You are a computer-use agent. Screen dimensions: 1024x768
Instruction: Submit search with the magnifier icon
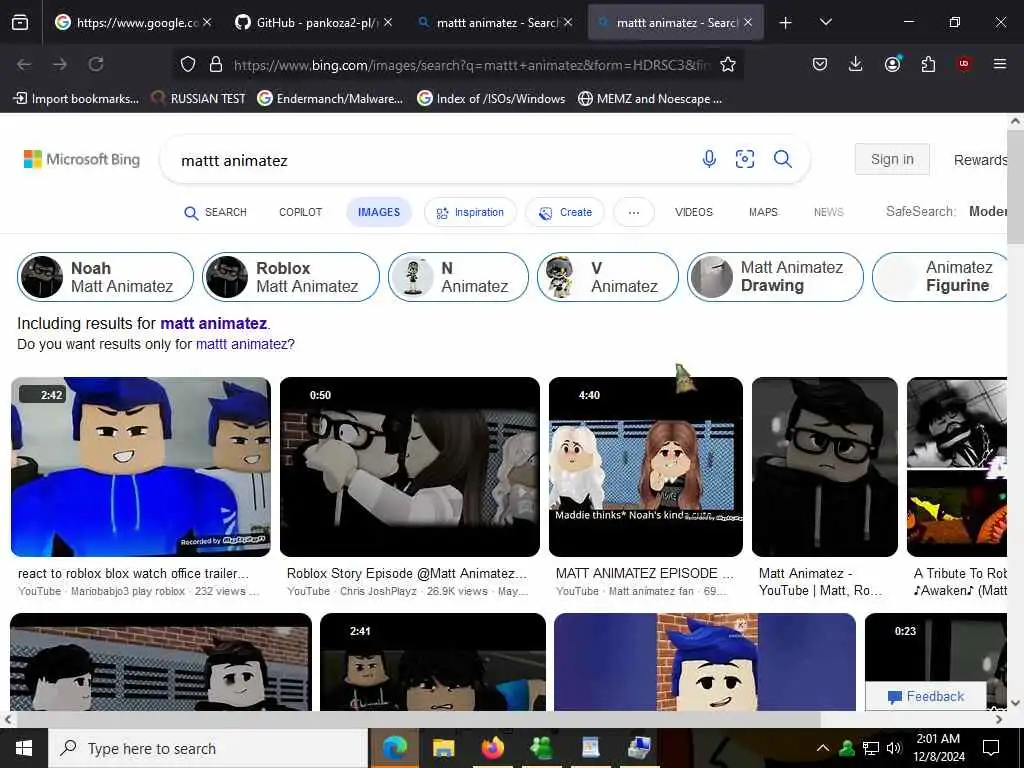(x=782, y=159)
